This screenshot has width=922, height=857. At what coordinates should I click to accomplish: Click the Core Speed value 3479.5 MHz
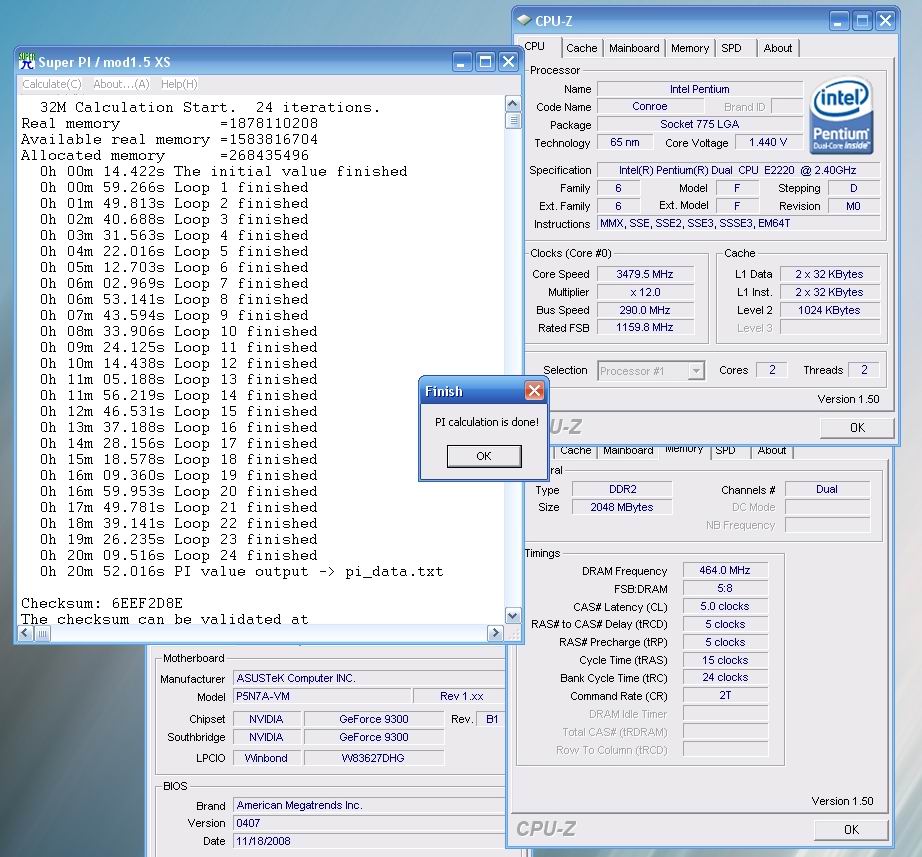(x=645, y=274)
